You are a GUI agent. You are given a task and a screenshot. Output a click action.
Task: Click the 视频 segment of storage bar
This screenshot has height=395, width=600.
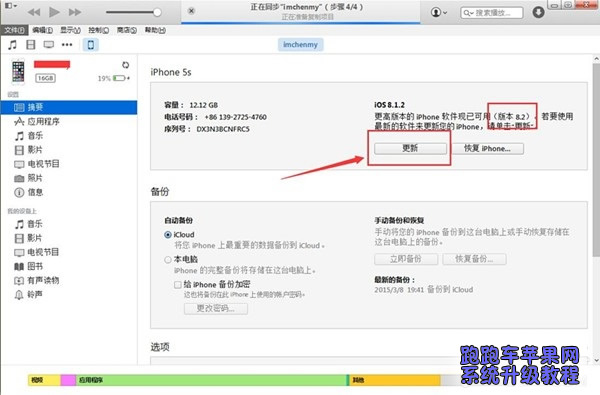[x=44, y=380]
